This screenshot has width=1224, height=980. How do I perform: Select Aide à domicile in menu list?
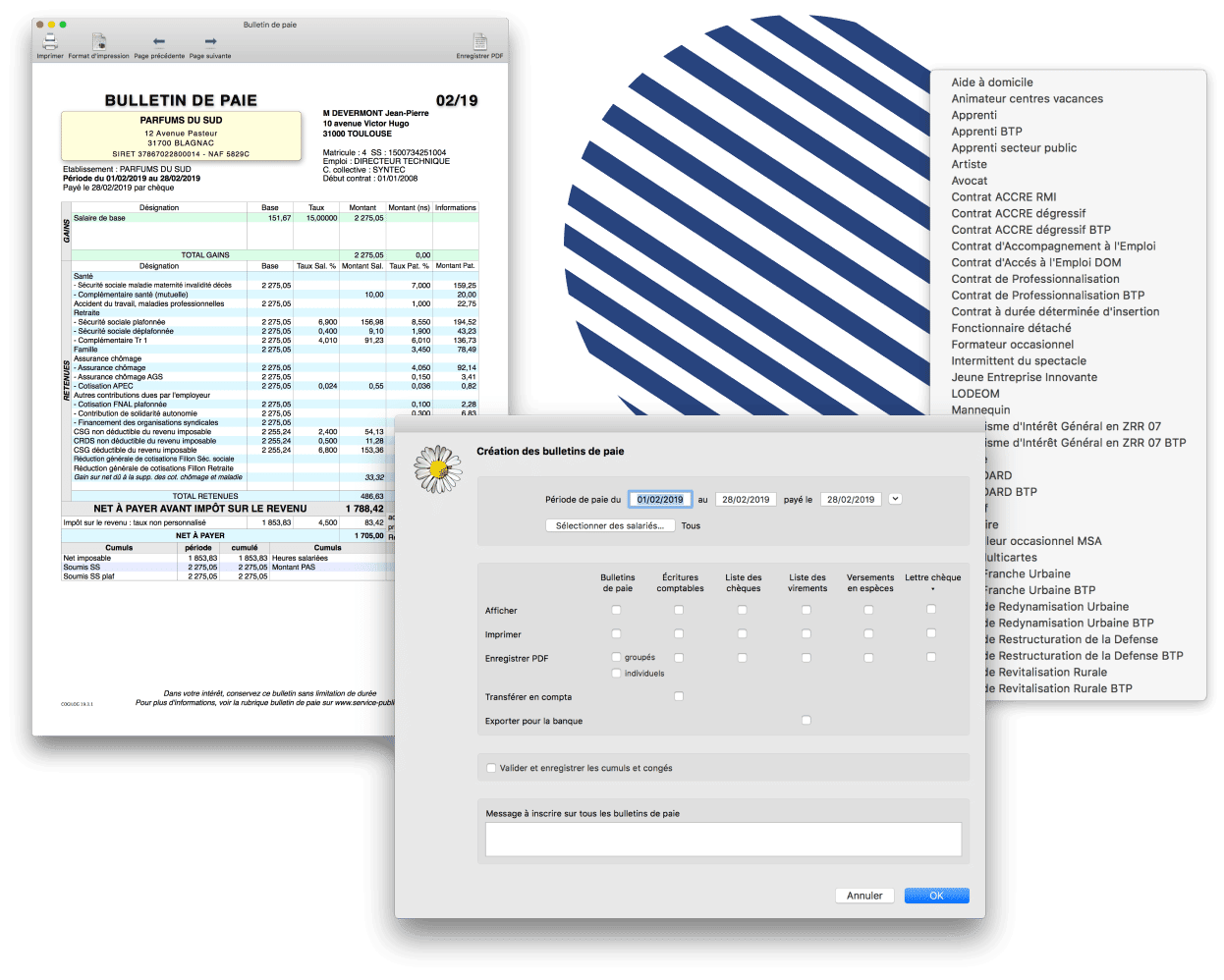pos(992,82)
